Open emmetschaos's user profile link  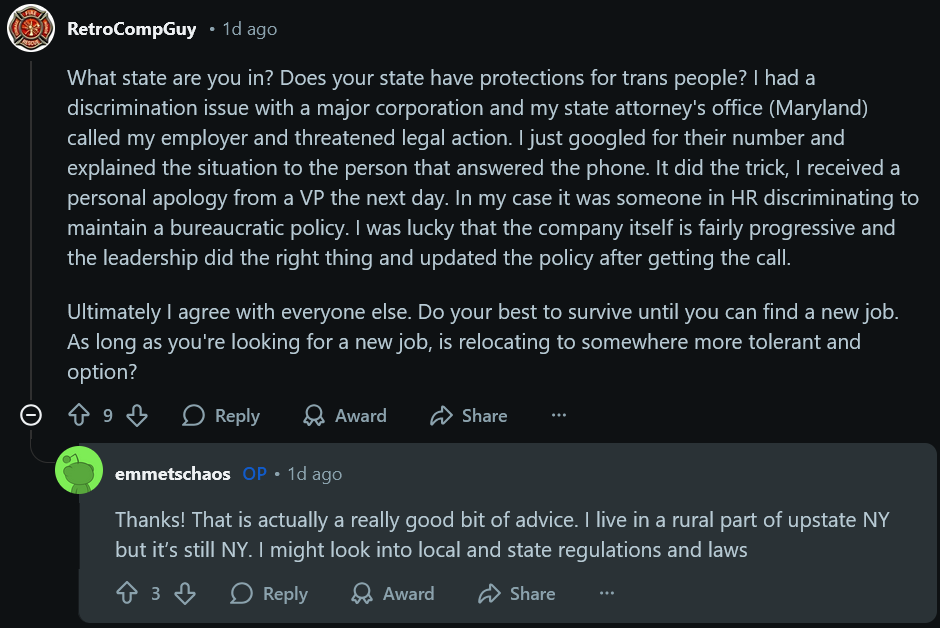173,474
